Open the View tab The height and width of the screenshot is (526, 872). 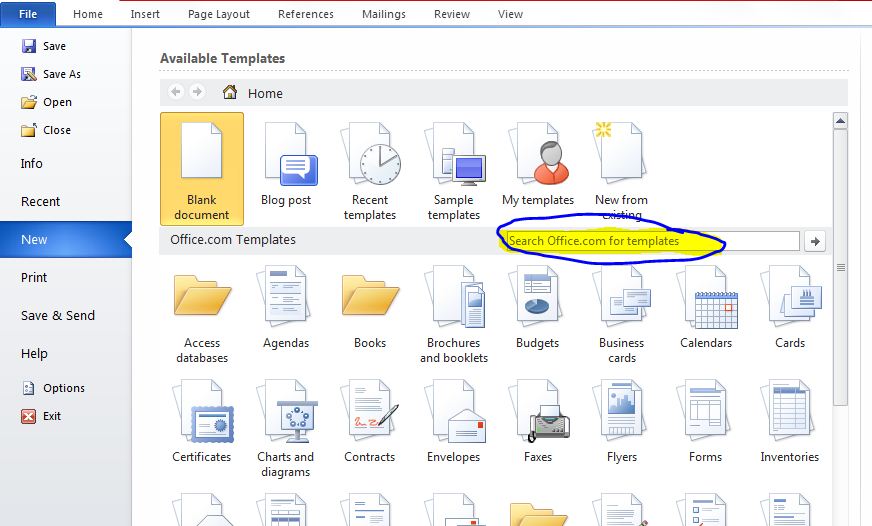pos(510,14)
